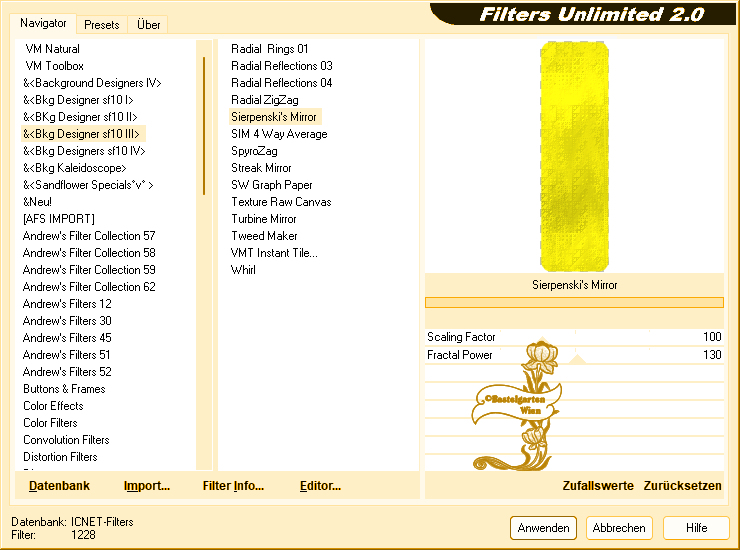This screenshot has height=550, width=740.
Task: Open the filter Editor...
Action: (x=320, y=485)
